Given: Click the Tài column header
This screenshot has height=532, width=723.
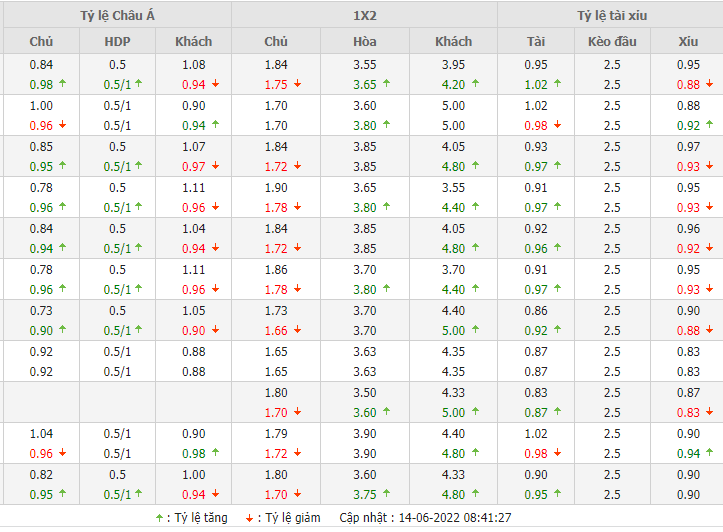Looking at the screenshot, I should 536,41.
